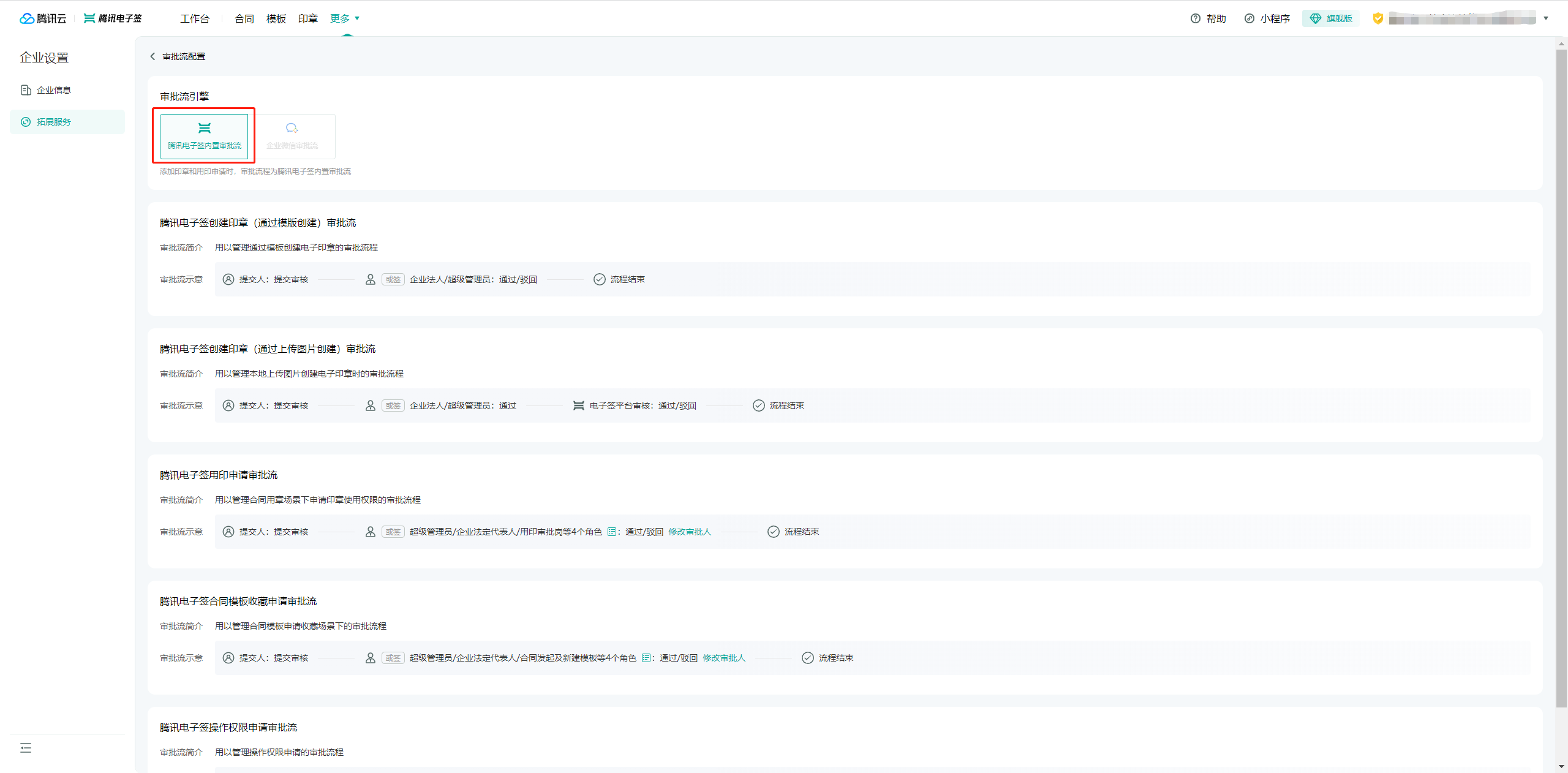
Task: Go back using the 审批流配置 arrow
Action: (153, 56)
